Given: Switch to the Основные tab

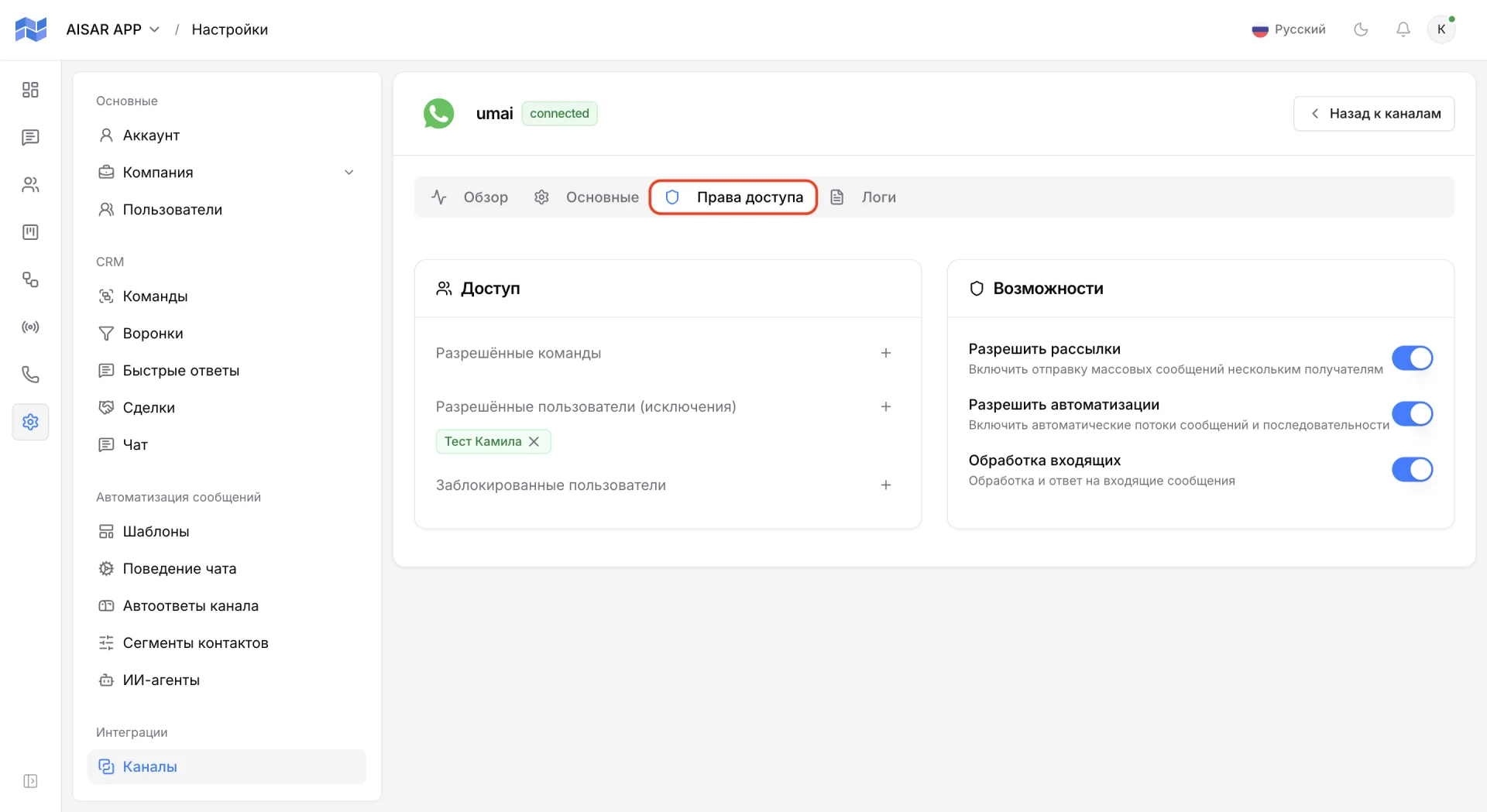Looking at the screenshot, I should click(586, 197).
